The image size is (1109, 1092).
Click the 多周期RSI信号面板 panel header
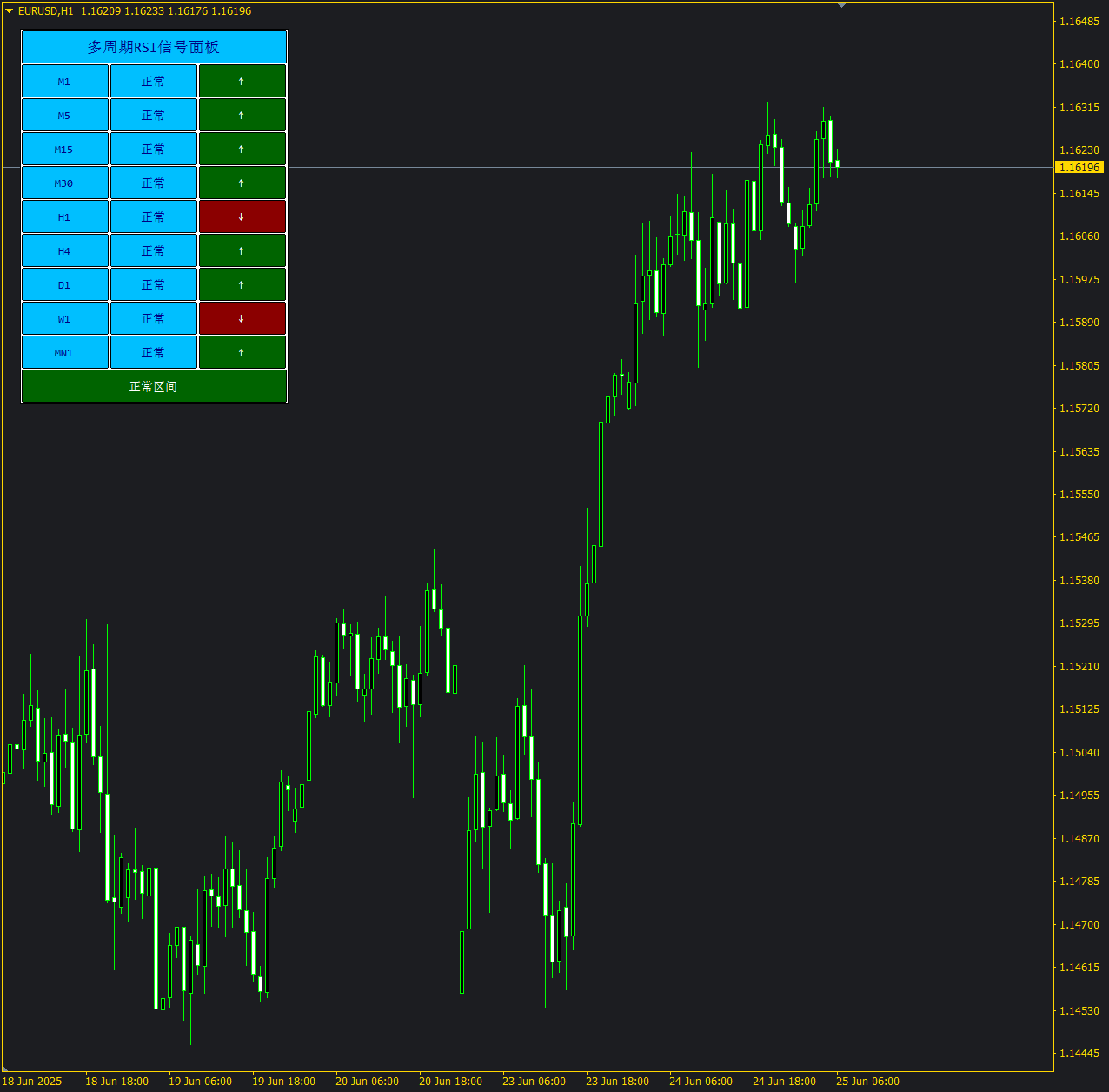tap(154, 47)
